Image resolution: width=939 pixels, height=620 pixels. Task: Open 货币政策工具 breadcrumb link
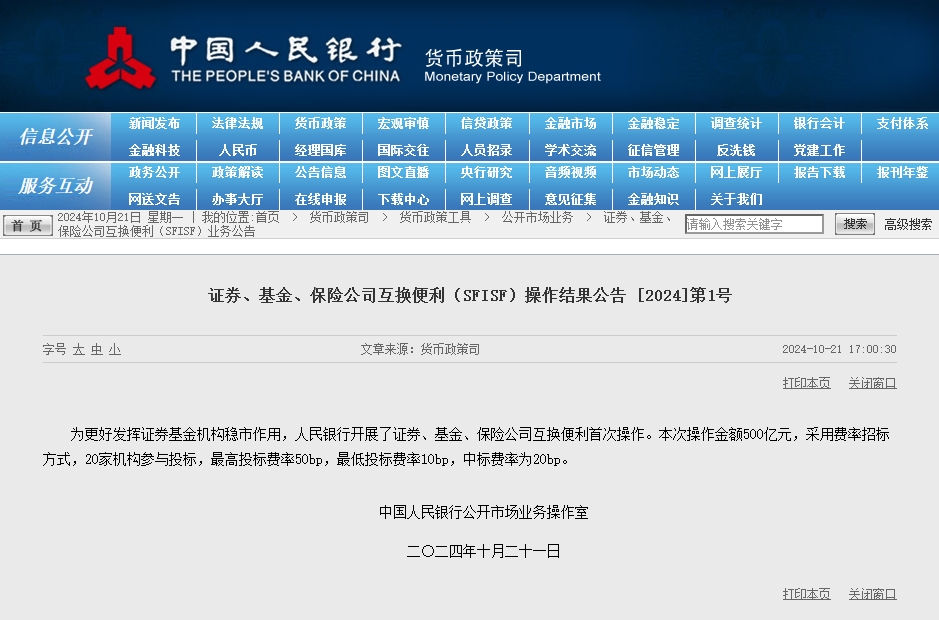click(435, 217)
